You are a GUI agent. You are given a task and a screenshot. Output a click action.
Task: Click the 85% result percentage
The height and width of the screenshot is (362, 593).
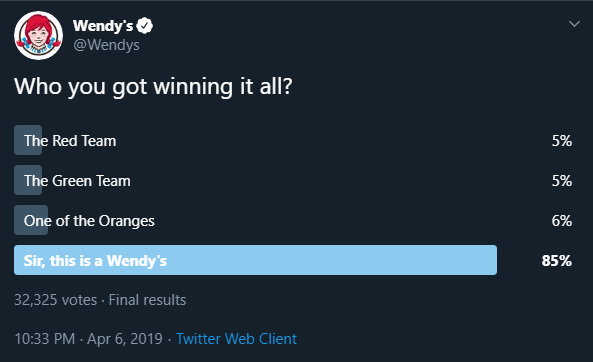556,261
